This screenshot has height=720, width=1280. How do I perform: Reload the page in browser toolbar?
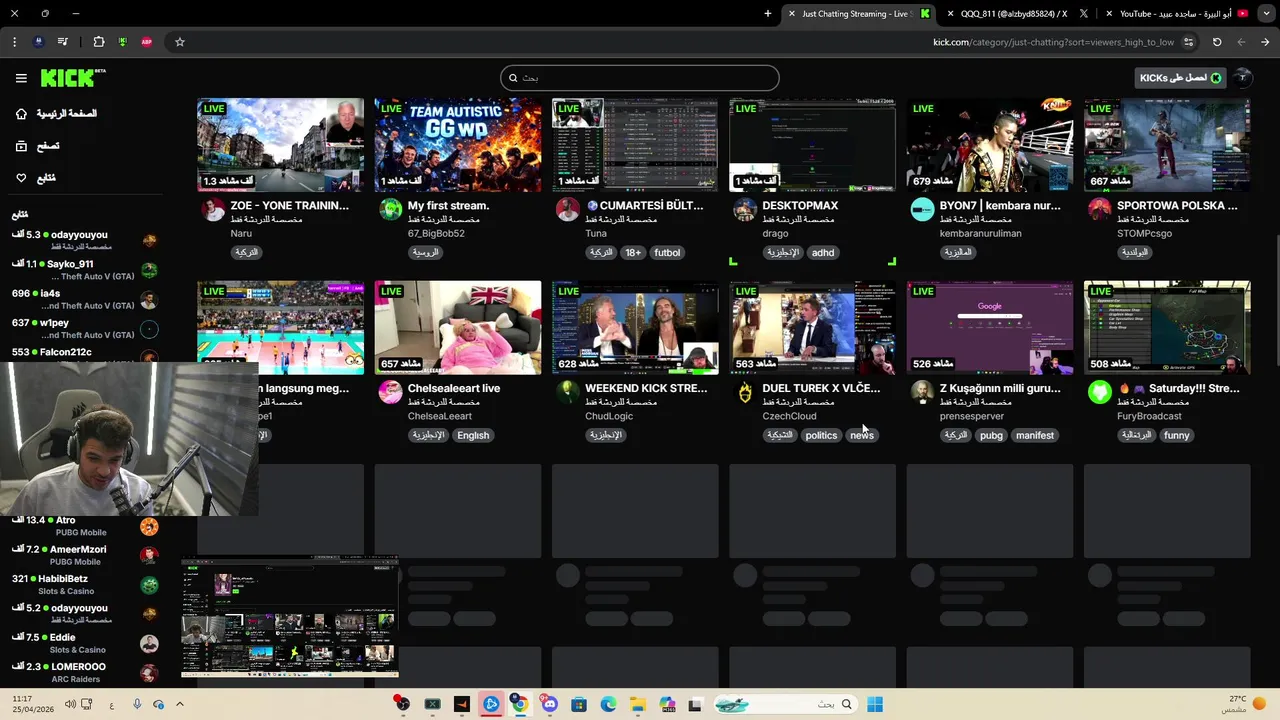[x=1217, y=42]
